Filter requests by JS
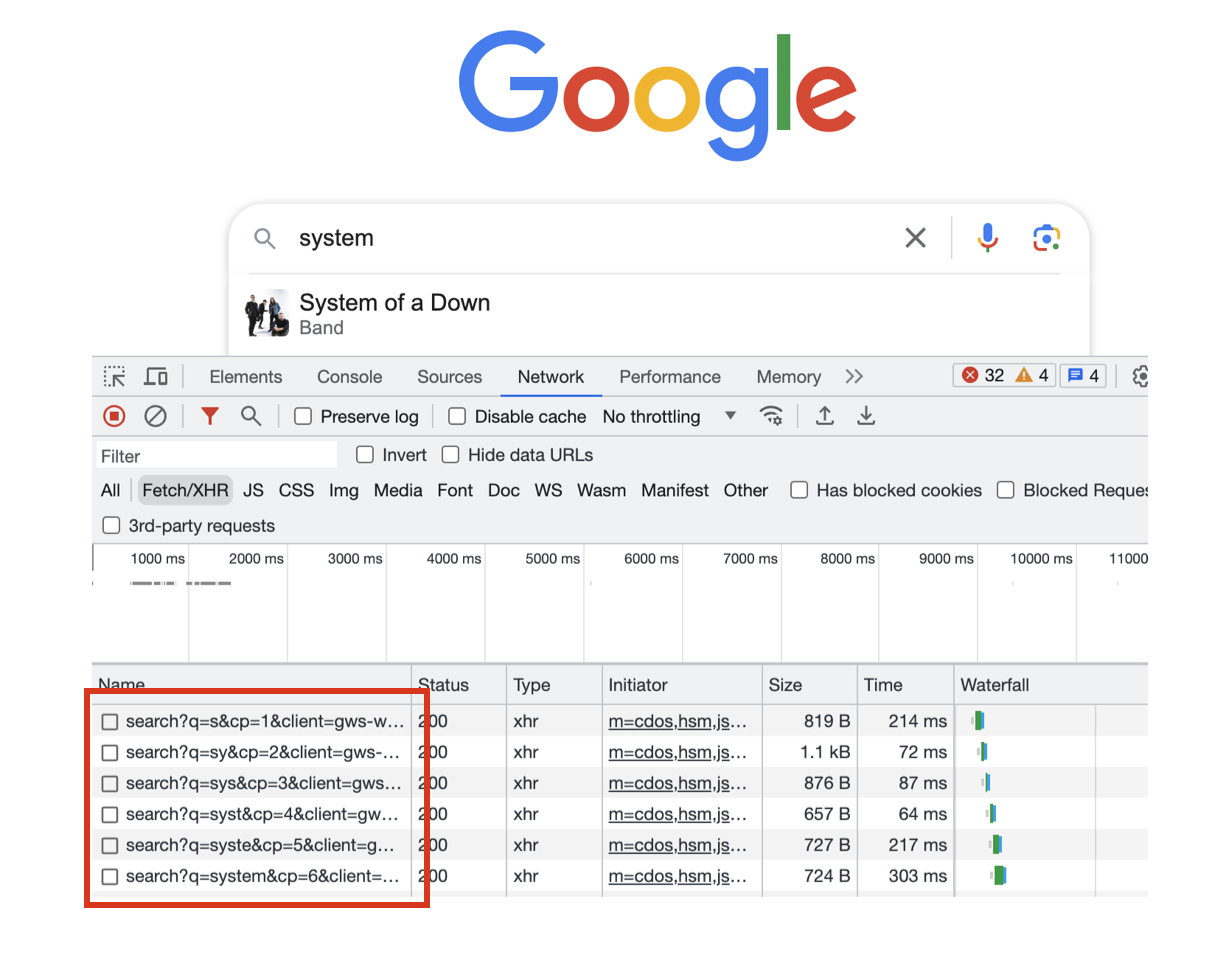This screenshot has height=966, width=1222. pos(254,491)
